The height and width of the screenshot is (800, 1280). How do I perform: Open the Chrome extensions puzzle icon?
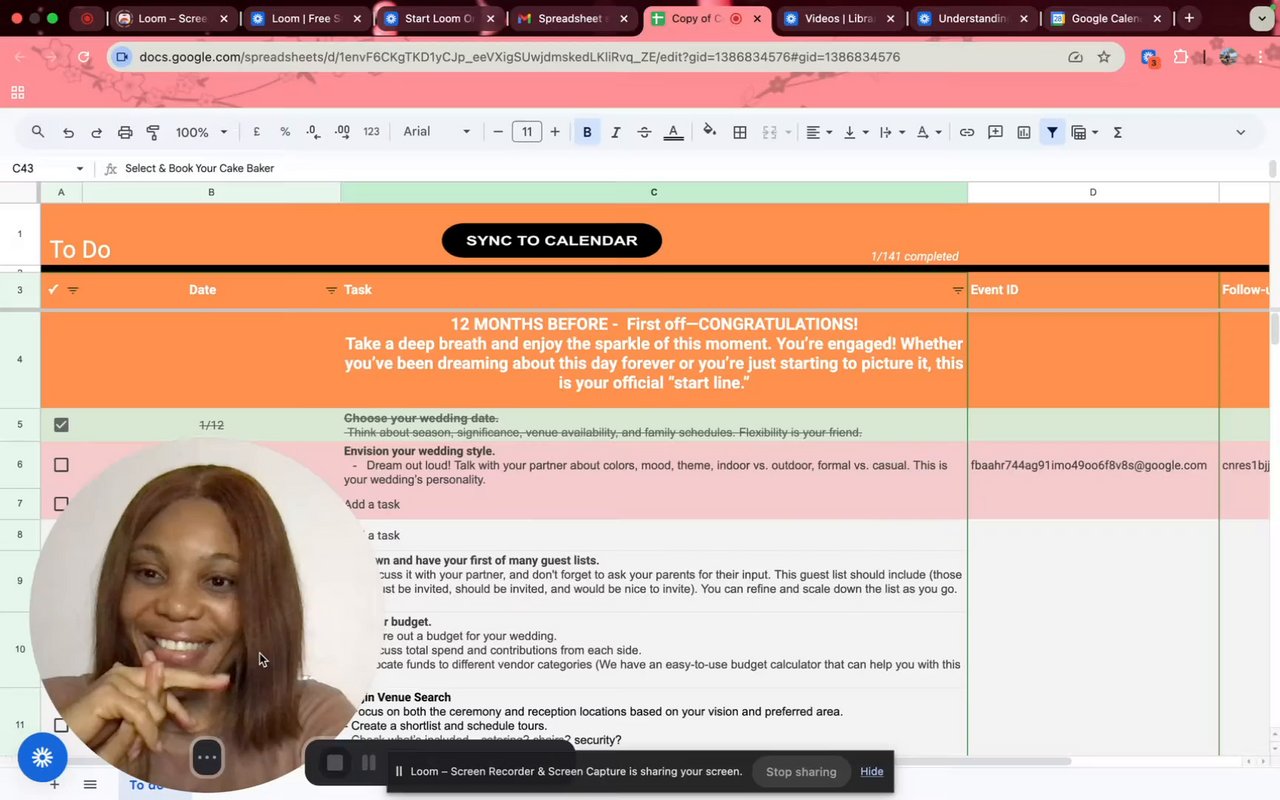[x=1181, y=57]
